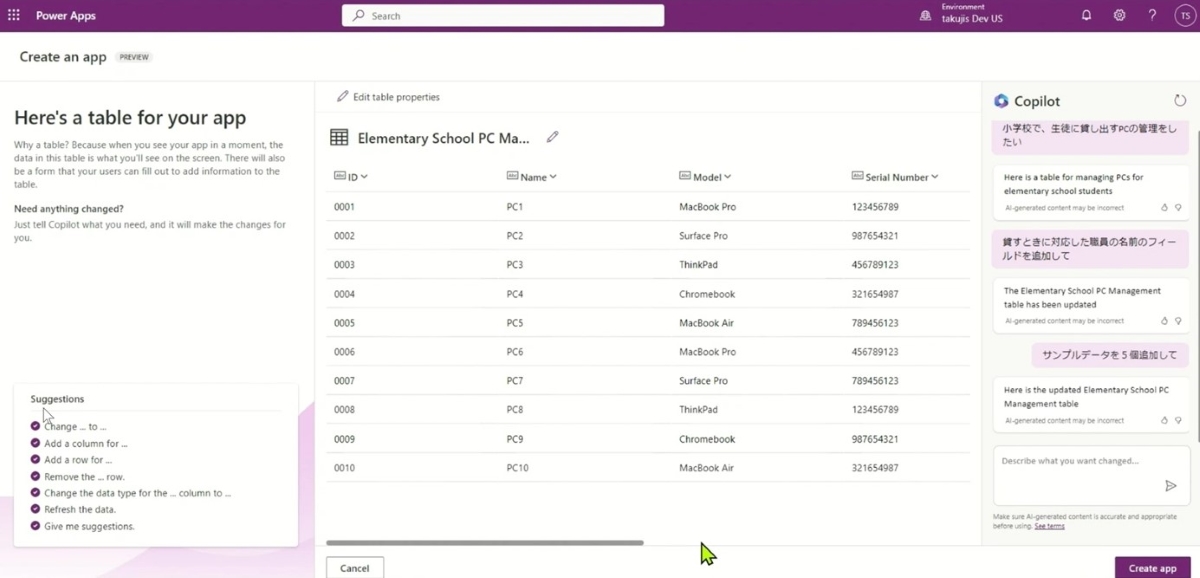Click the Elementary School PC Ma... table title
The height and width of the screenshot is (578, 1200).
[x=444, y=138]
